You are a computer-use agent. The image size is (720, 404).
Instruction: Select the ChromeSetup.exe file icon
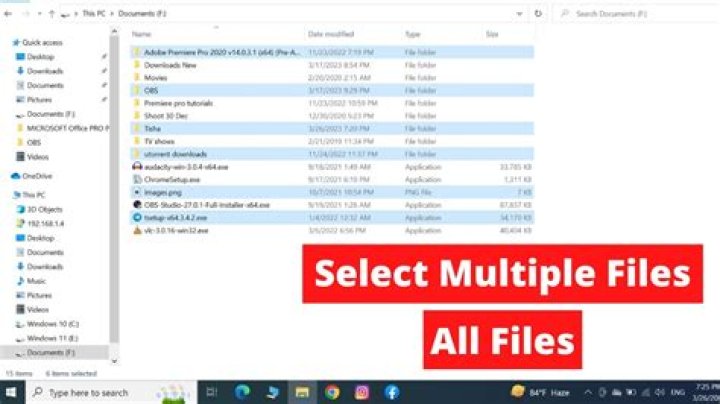point(138,179)
